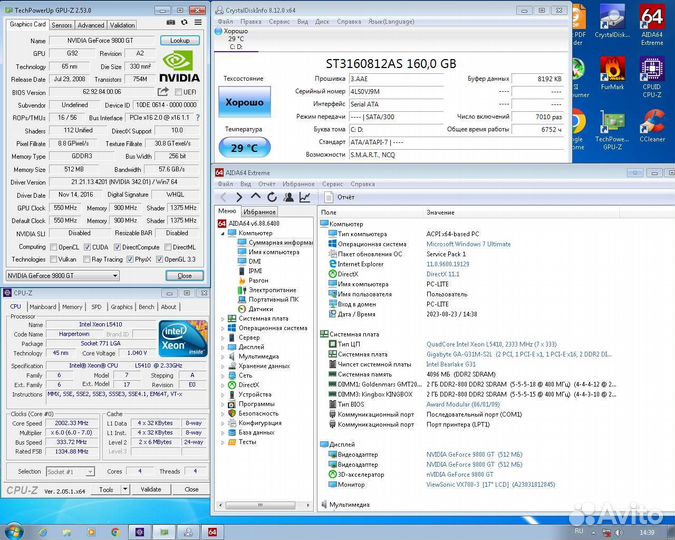Image resolution: width=675 pixels, height=540 pixels.
Task: Click the AIDA64 taskbar button
Action: pos(213,532)
